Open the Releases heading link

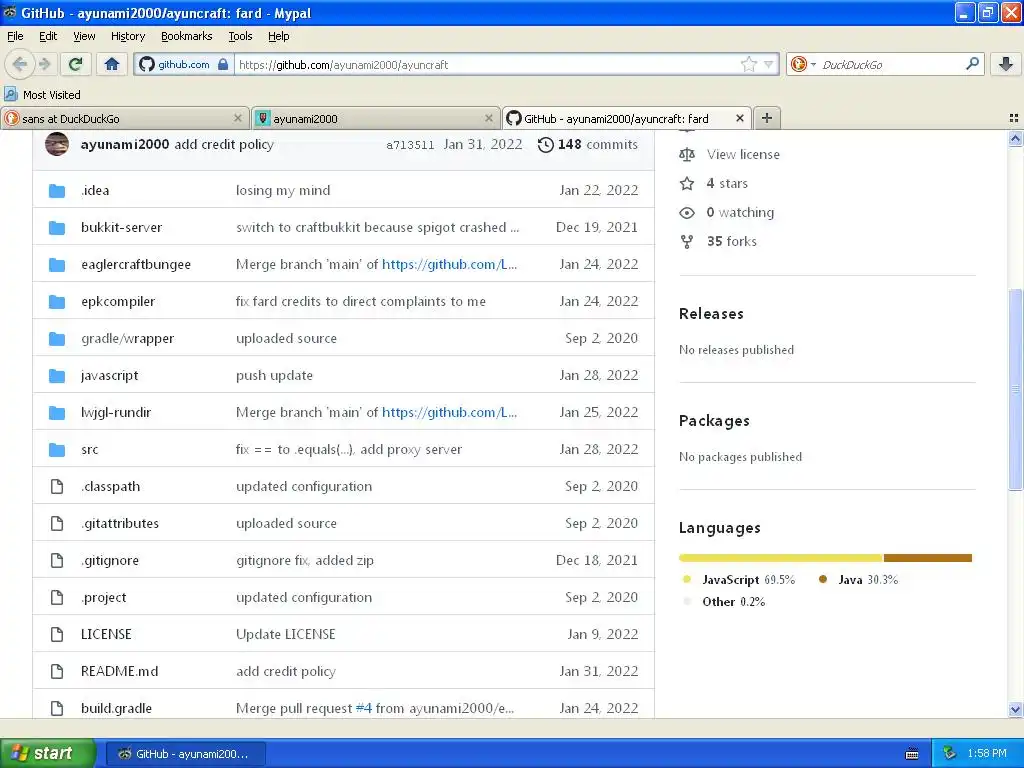711,313
